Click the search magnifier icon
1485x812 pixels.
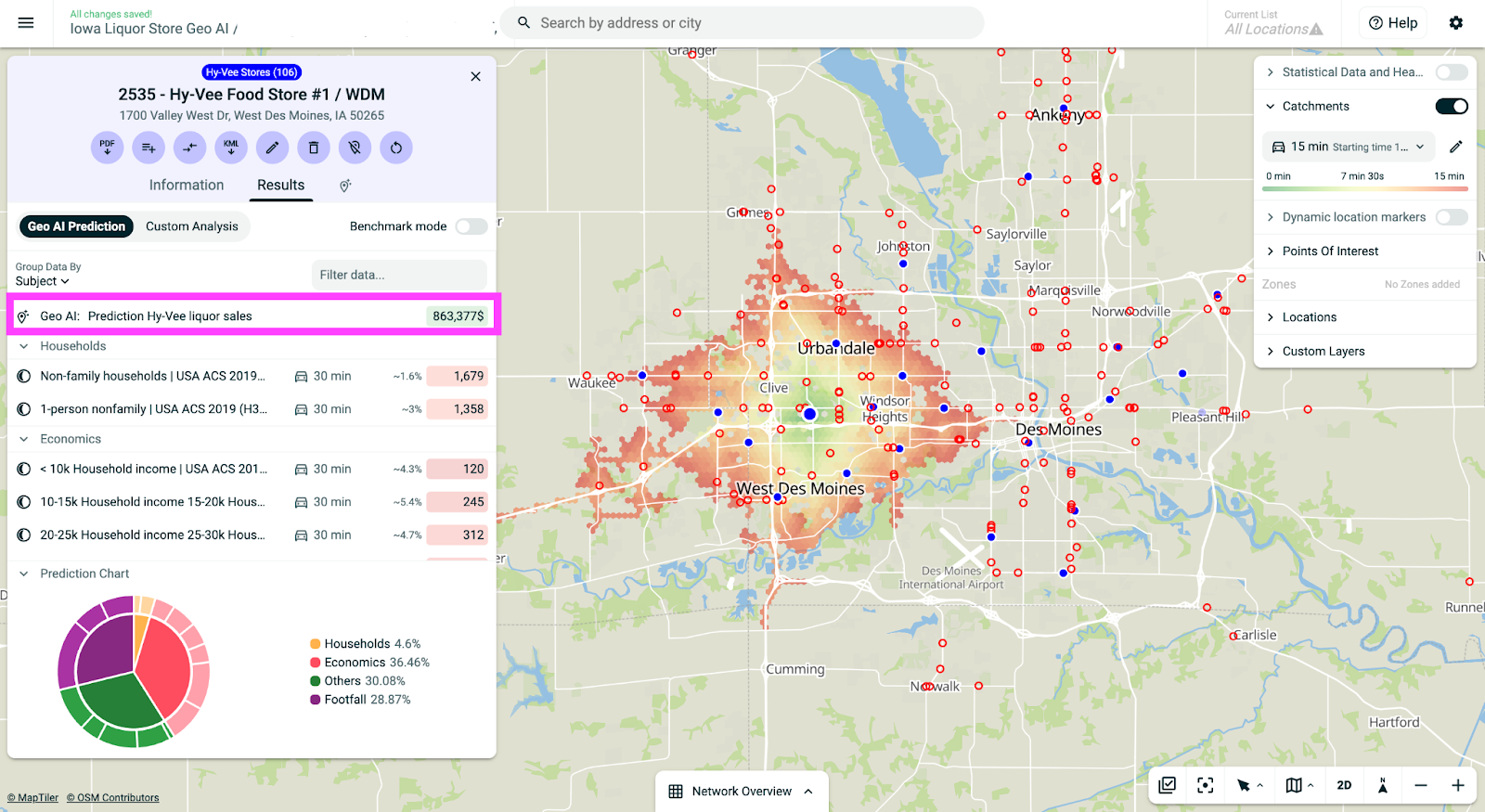524,23
